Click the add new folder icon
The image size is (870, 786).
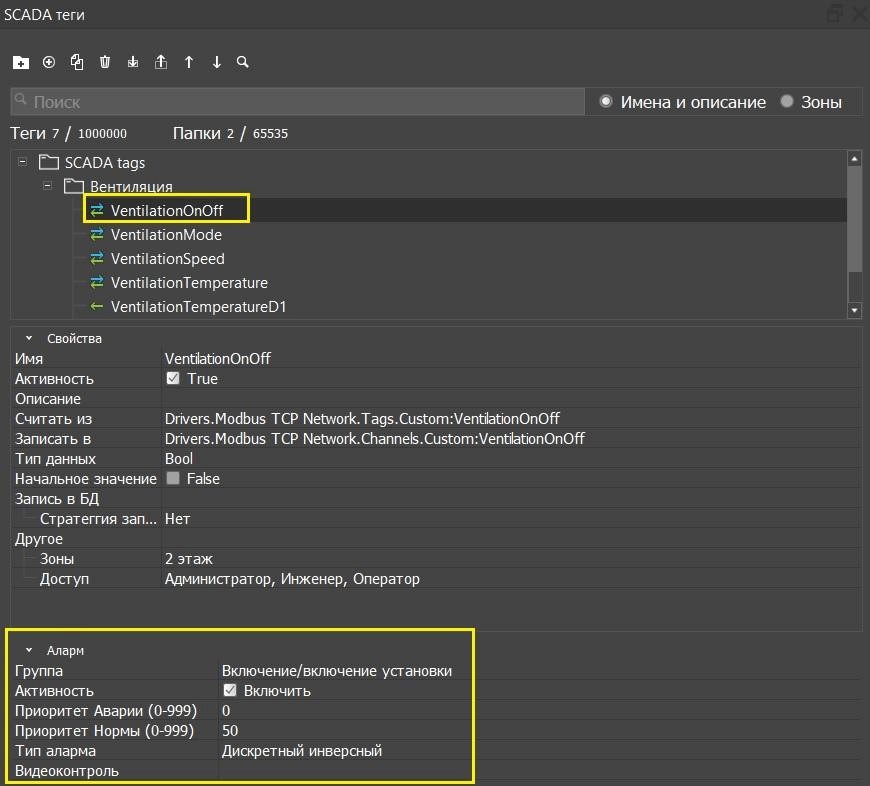20,62
